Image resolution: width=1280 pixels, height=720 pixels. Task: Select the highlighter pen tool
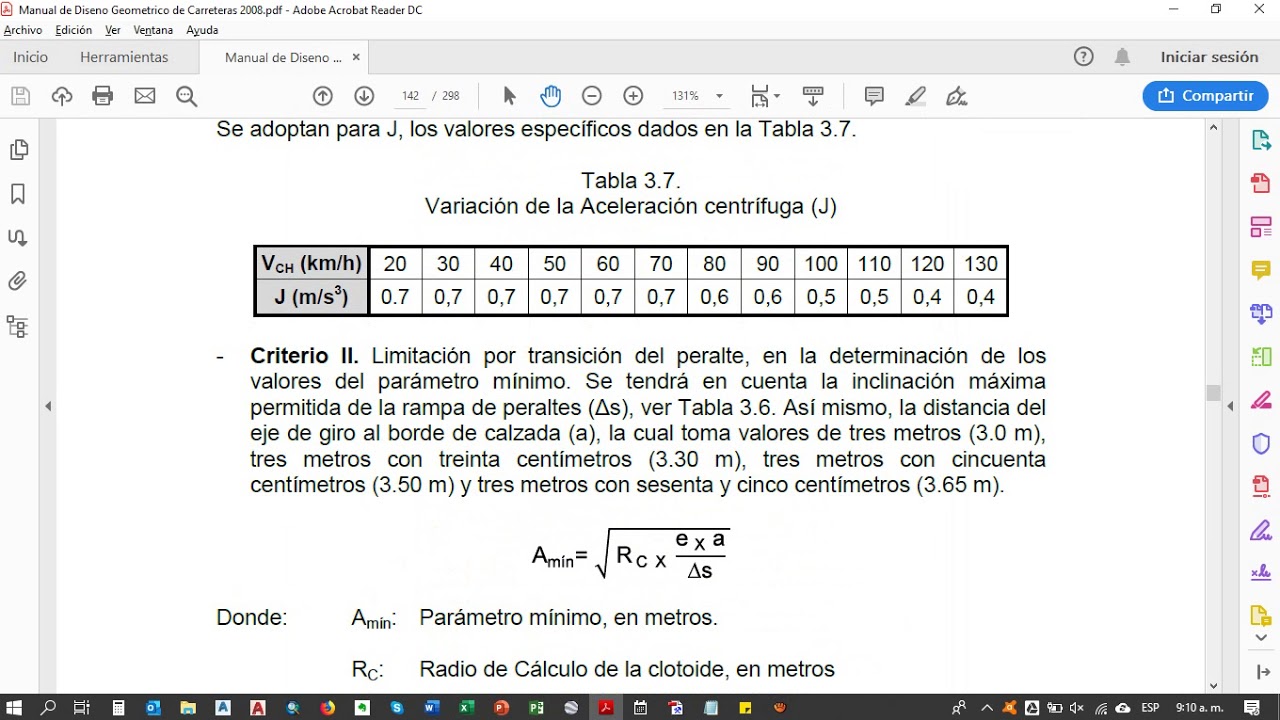coord(915,96)
